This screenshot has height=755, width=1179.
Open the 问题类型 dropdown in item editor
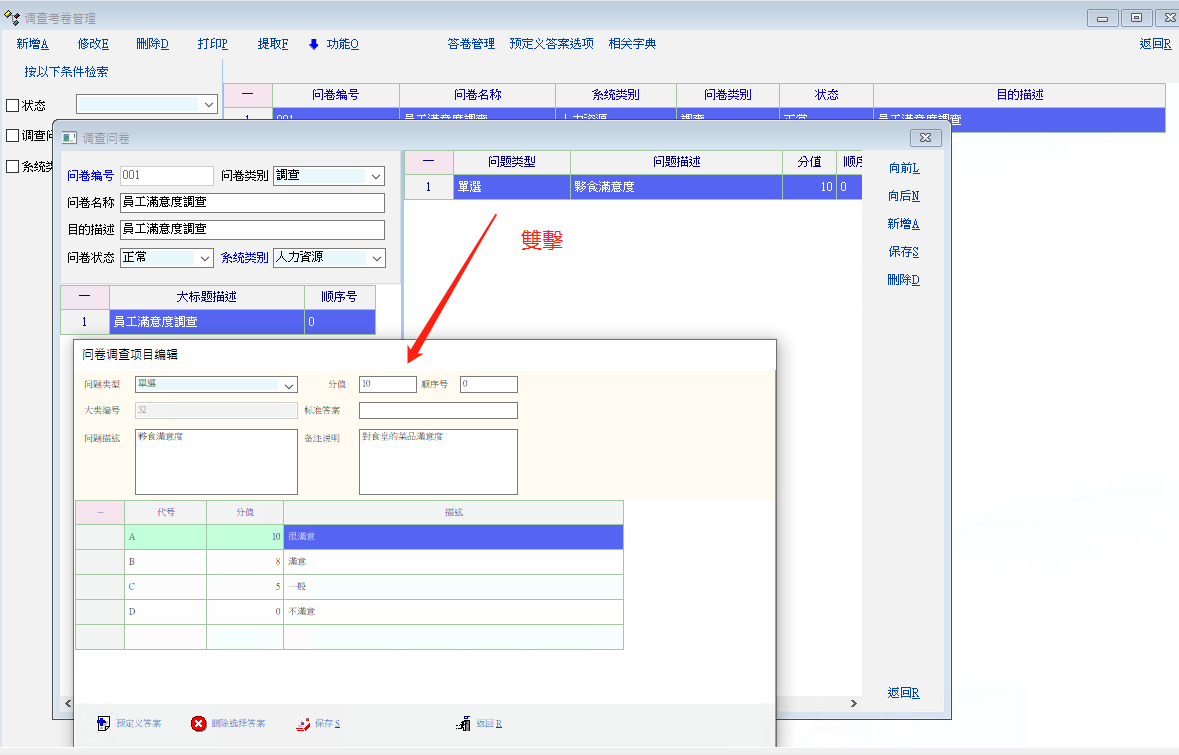tap(289, 385)
